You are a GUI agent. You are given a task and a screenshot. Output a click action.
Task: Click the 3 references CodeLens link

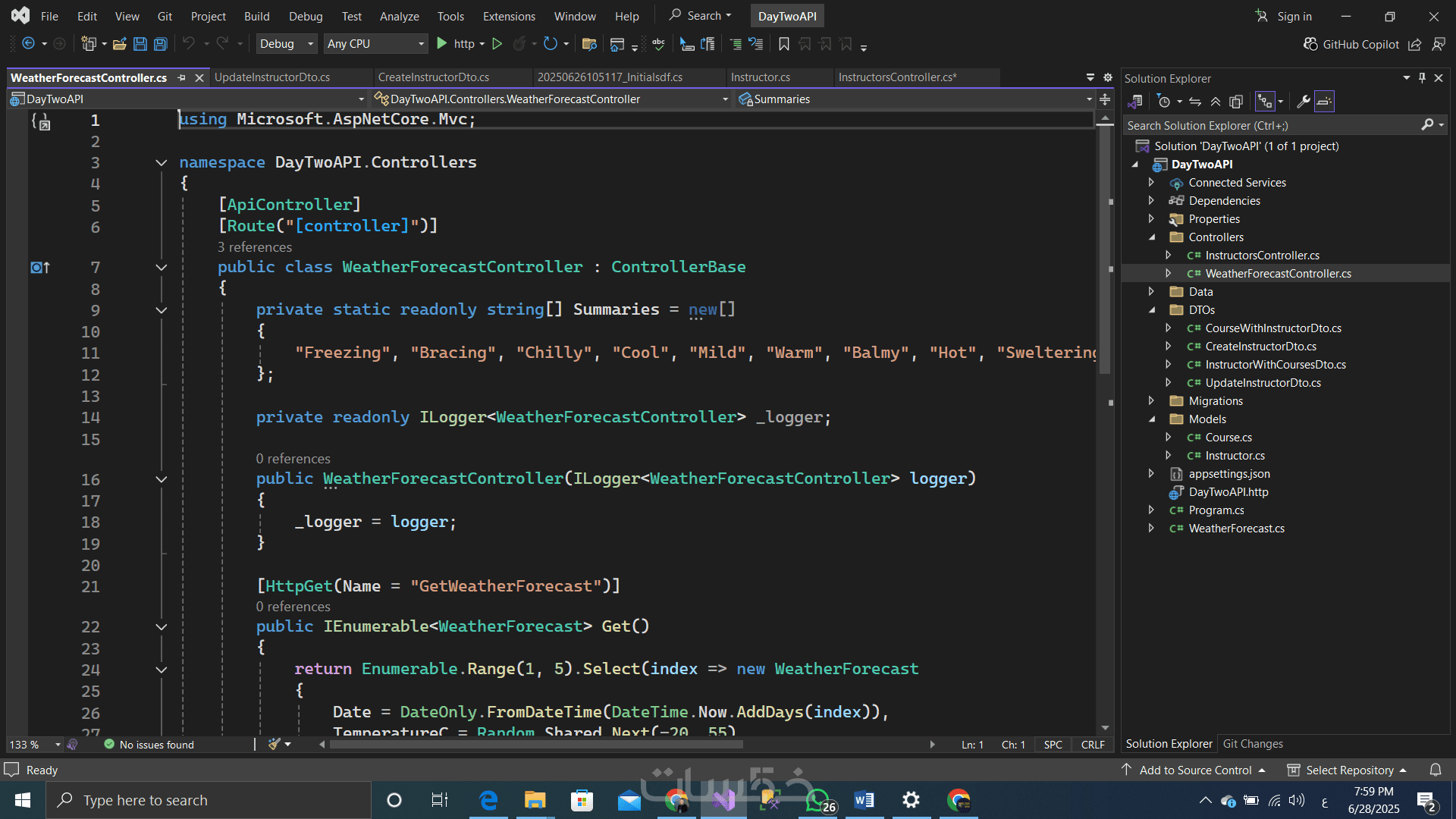point(254,247)
